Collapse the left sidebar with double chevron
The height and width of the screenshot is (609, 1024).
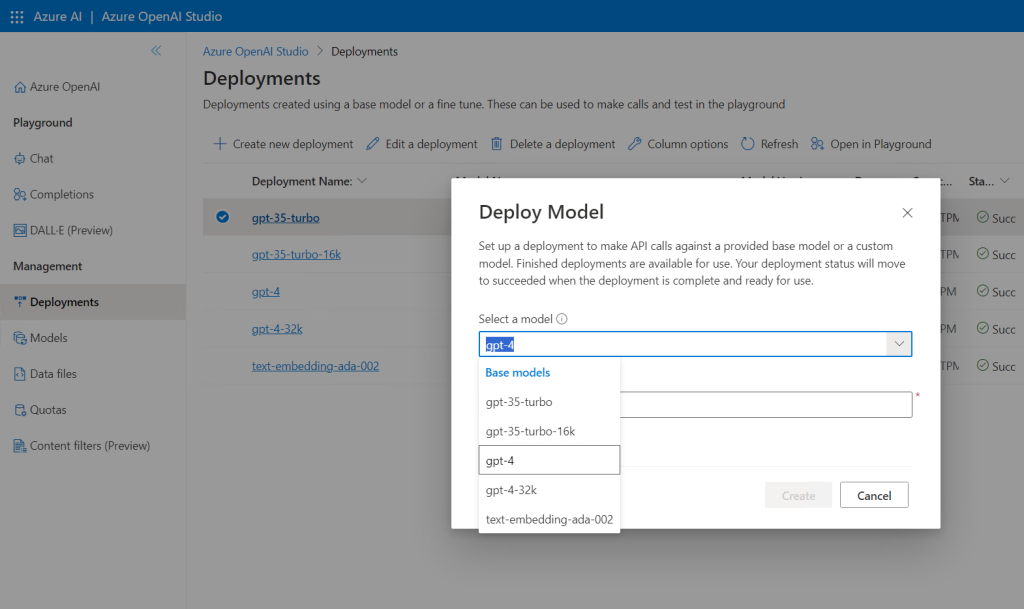[156, 50]
